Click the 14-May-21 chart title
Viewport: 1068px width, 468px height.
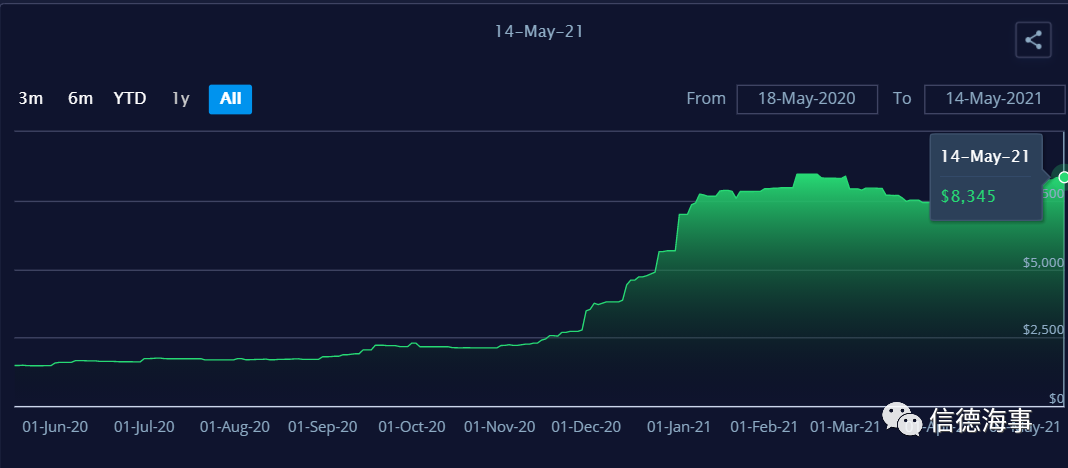539,32
